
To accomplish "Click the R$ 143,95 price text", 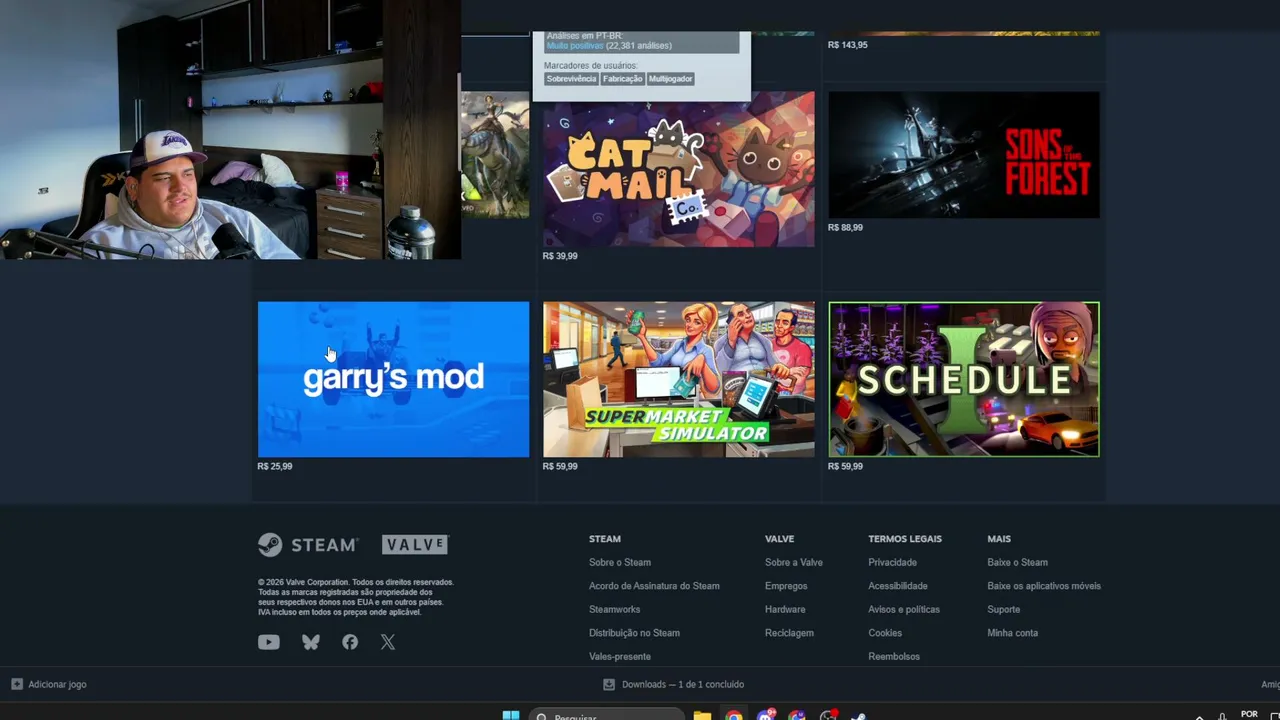I will [848, 45].
